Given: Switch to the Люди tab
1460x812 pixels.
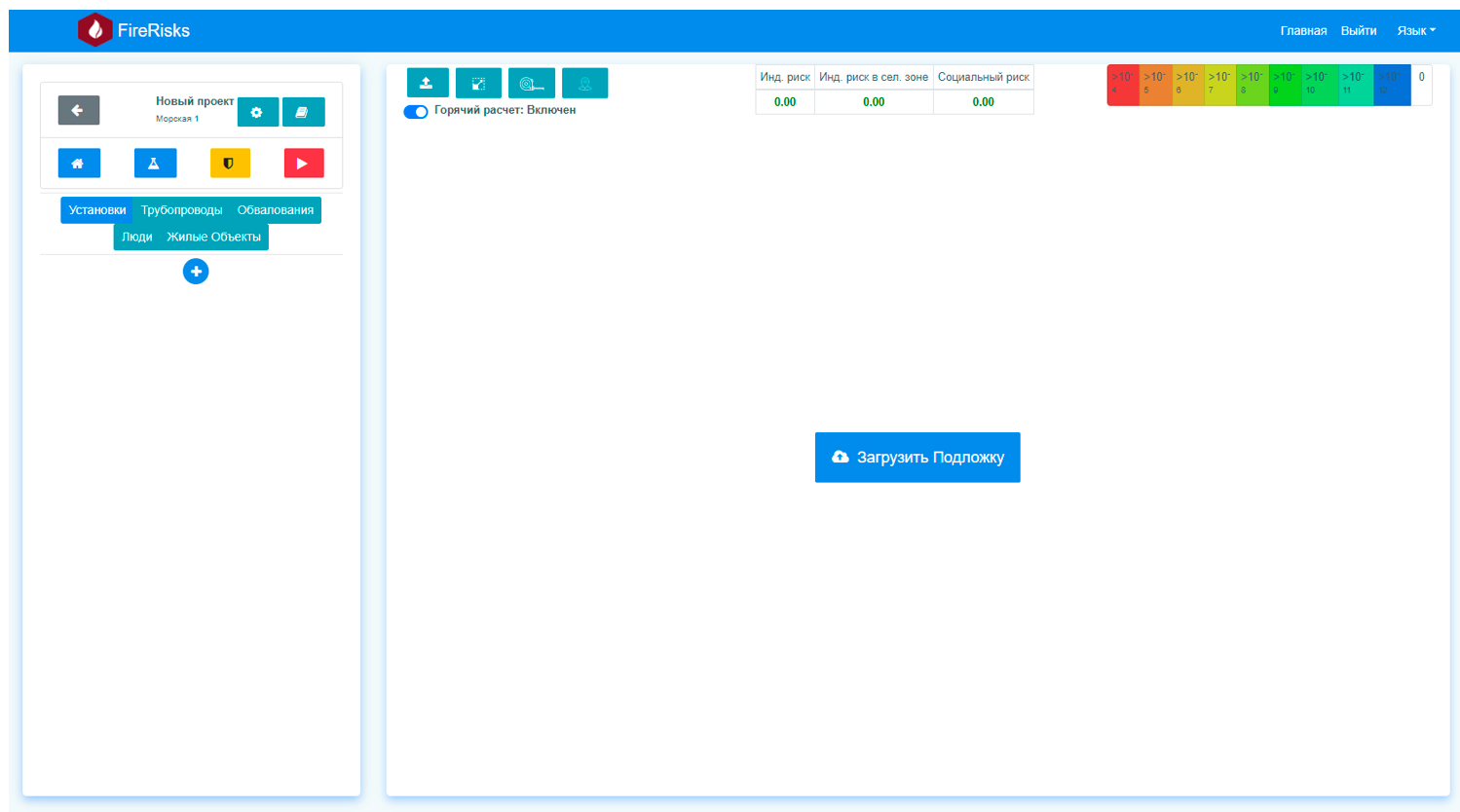Looking at the screenshot, I should 136,237.
